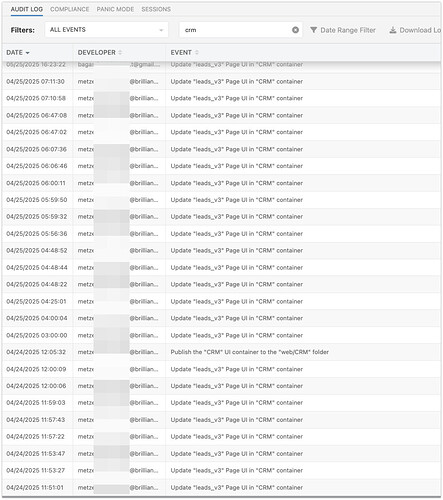Select the 04/25/2025 06:47:02 date cell
Viewport: 443px width, 500px height.
click(x=36, y=132)
